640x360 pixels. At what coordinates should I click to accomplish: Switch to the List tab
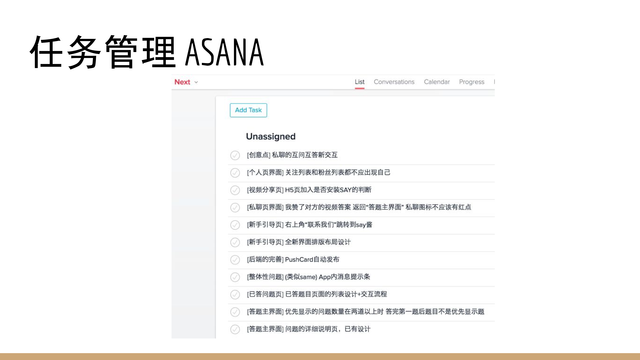pos(360,82)
